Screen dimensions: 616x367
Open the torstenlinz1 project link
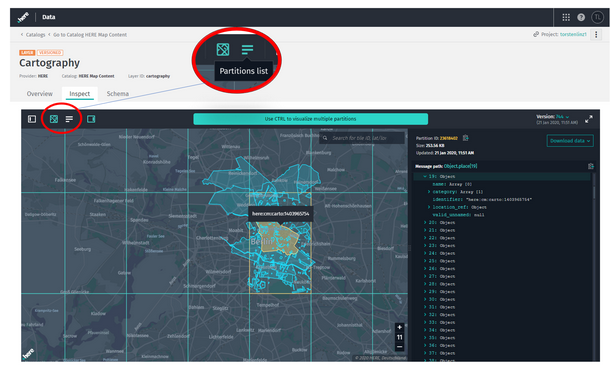coord(573,34)
